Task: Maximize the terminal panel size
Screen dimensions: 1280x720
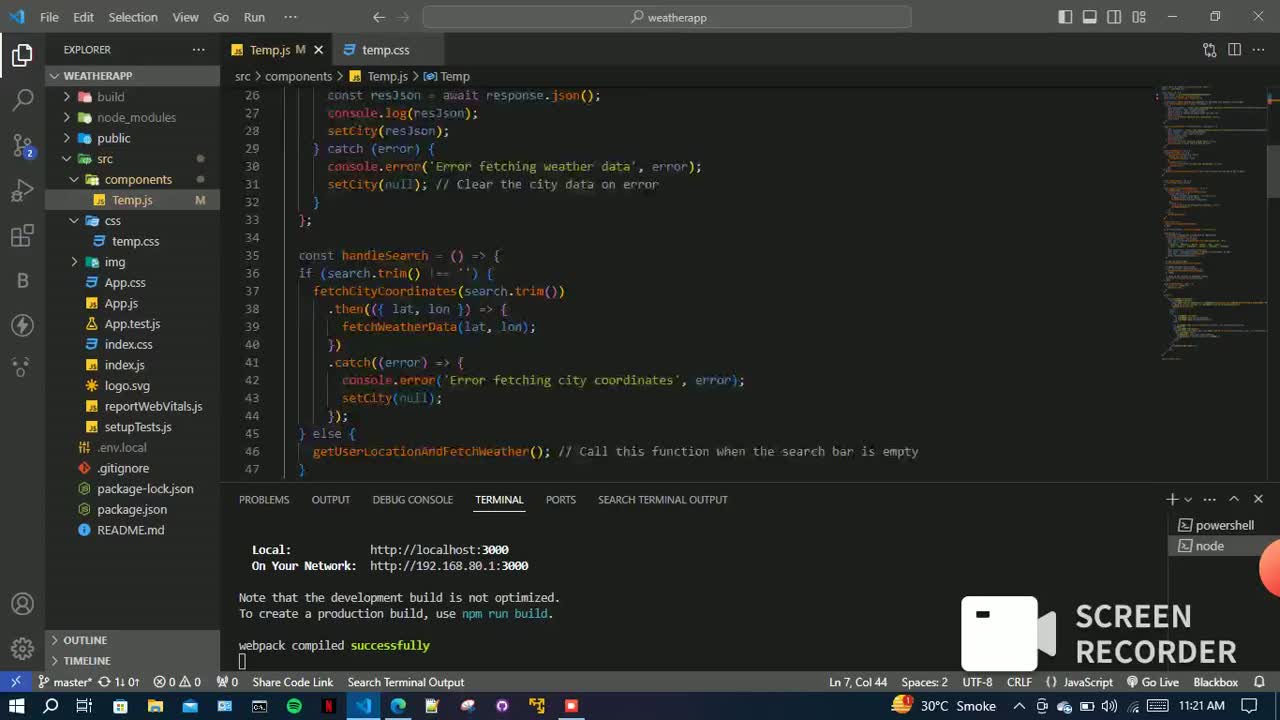Action: 1234,499
